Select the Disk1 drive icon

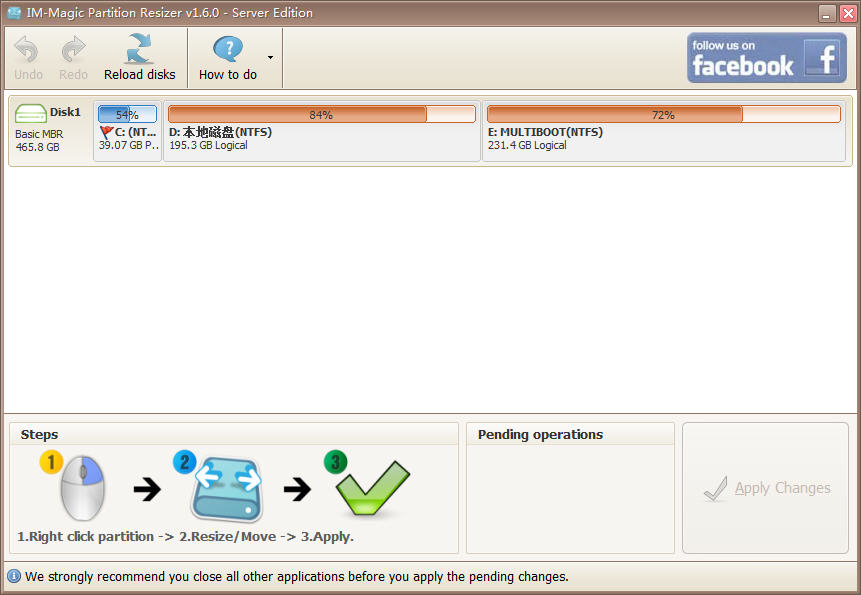pyautogui.click(x=30, y=114)
